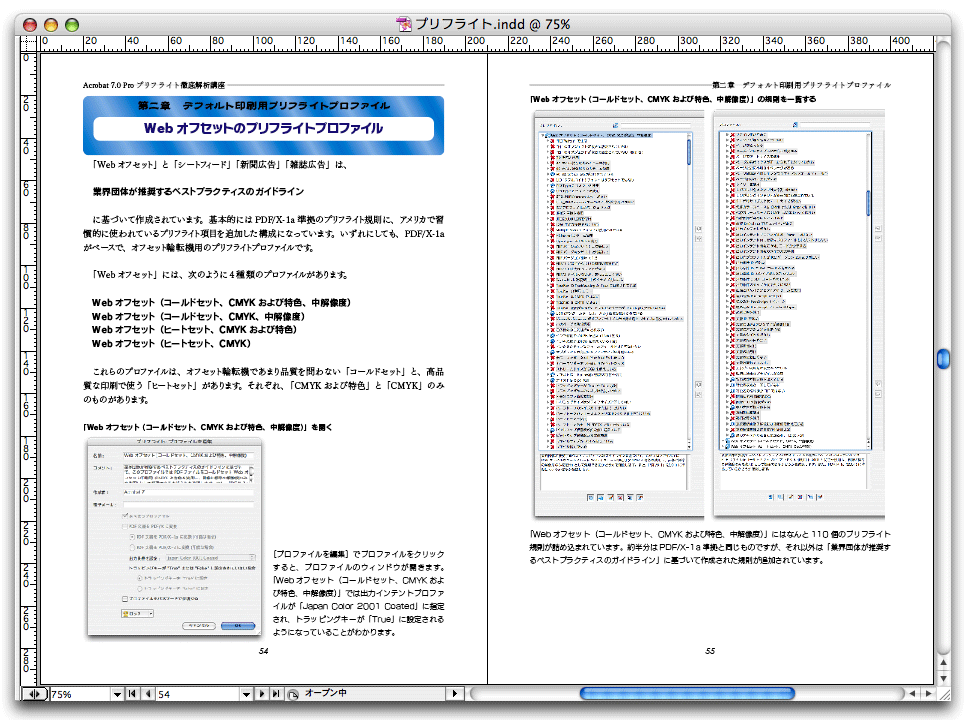Click the window title プリフライト.indd @ 75%
This screenshot has width=968, height=720.
pyautogui.click(x=493, y=24)
